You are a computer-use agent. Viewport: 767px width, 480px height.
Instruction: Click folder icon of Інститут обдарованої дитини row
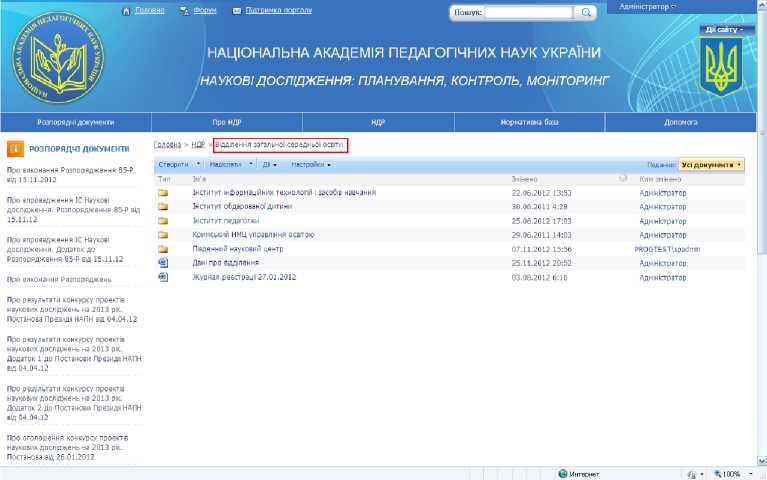point(163,207)
